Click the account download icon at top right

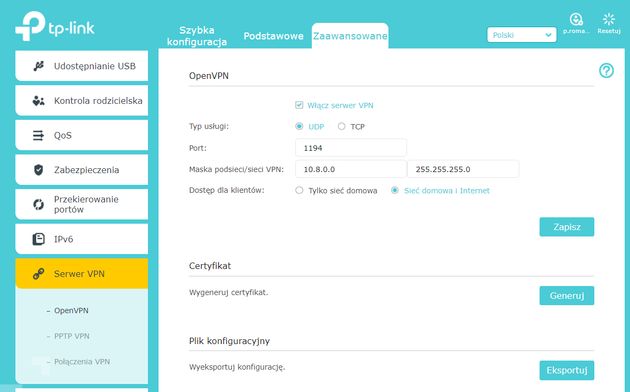[x=576, y=19]
